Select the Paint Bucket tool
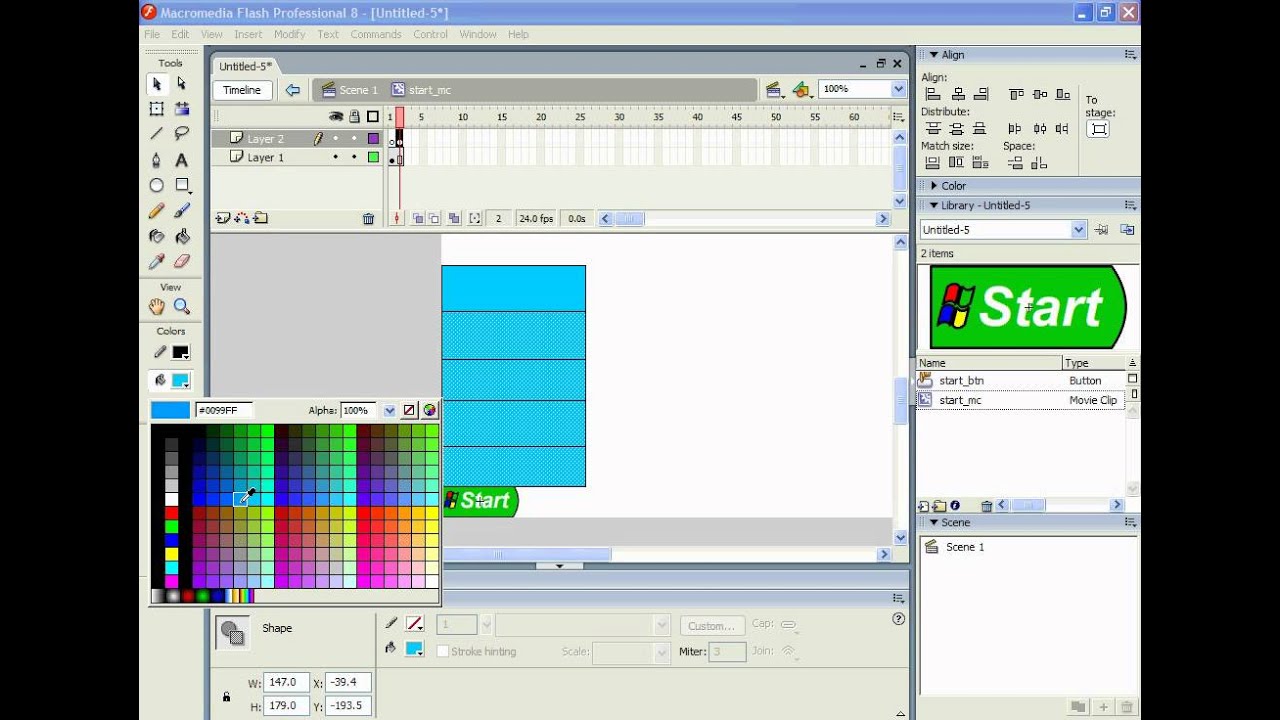Viewport: 1280px width, 720px height. [182, 237]
